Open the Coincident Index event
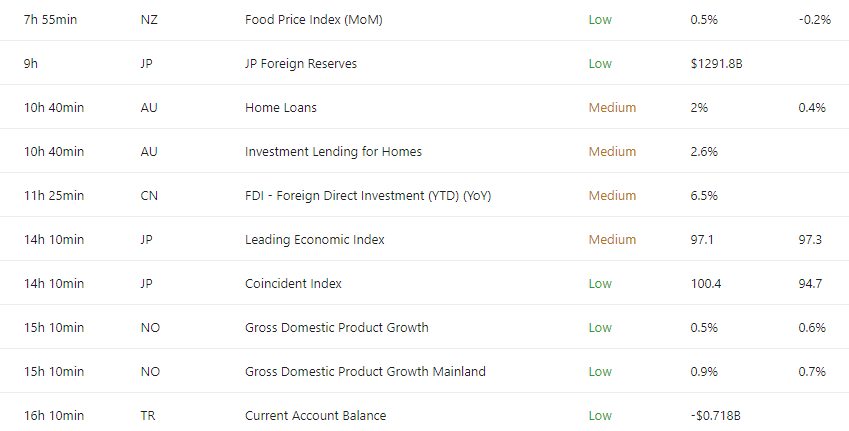The height and width of the screenshot is (431, 849). (293, 284)
